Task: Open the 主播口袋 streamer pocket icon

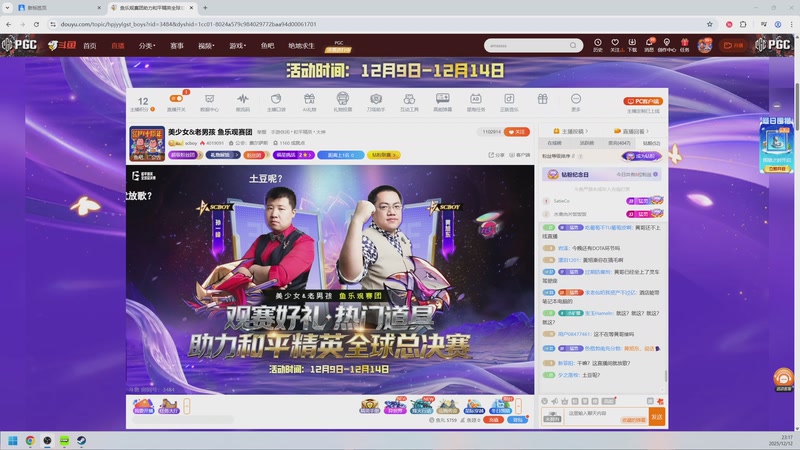Action: tap(276, 102)
